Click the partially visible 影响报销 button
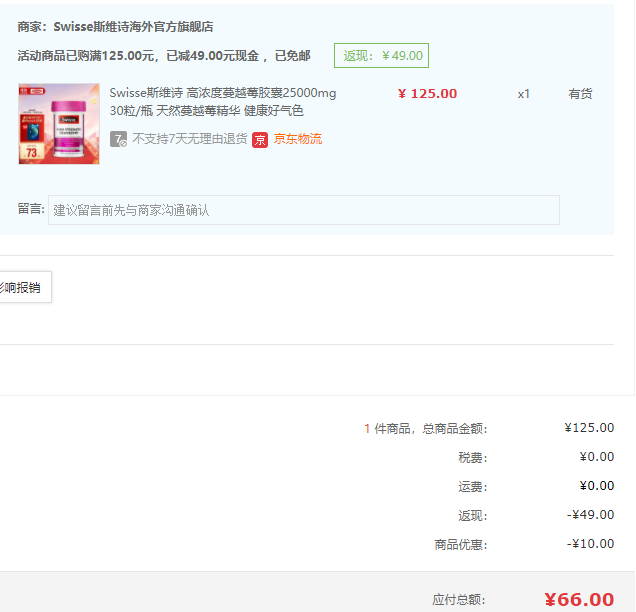The height and width of the screenshot is (612, 636). tap(25, 287)
